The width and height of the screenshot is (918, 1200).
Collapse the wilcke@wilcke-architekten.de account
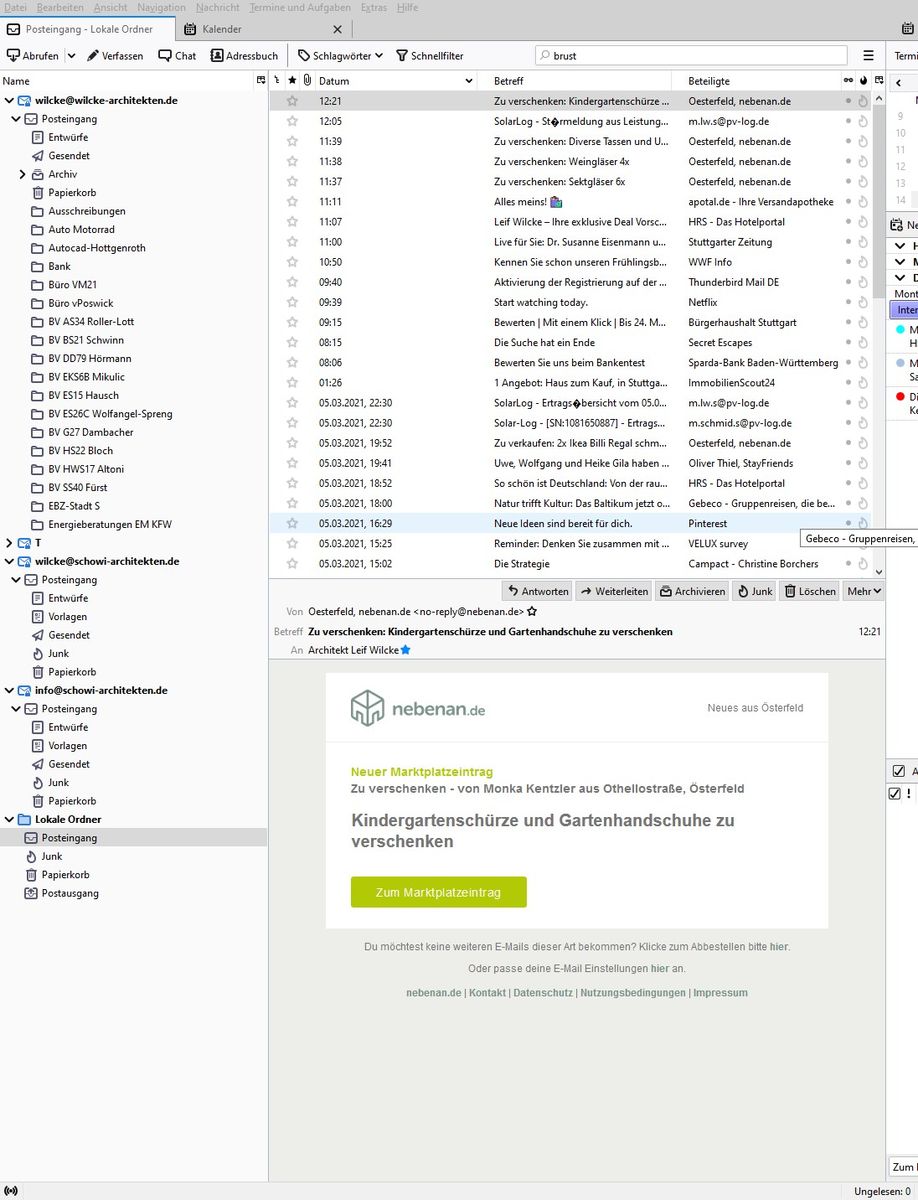9,100
